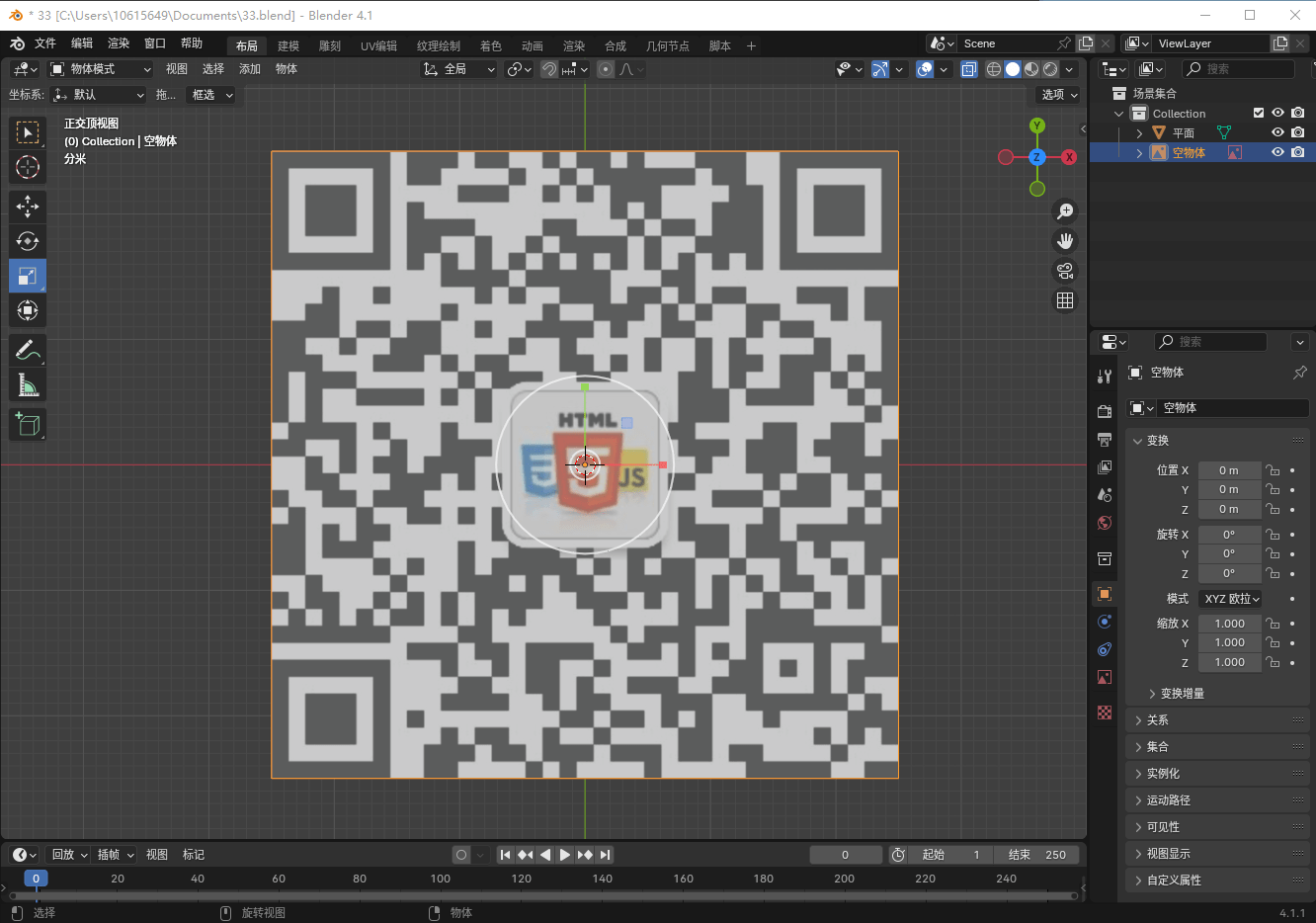Viewport: 1316px width, 923px height.
Task: Hide Collection in viewport via eye icon
Action: [1277, 113]
